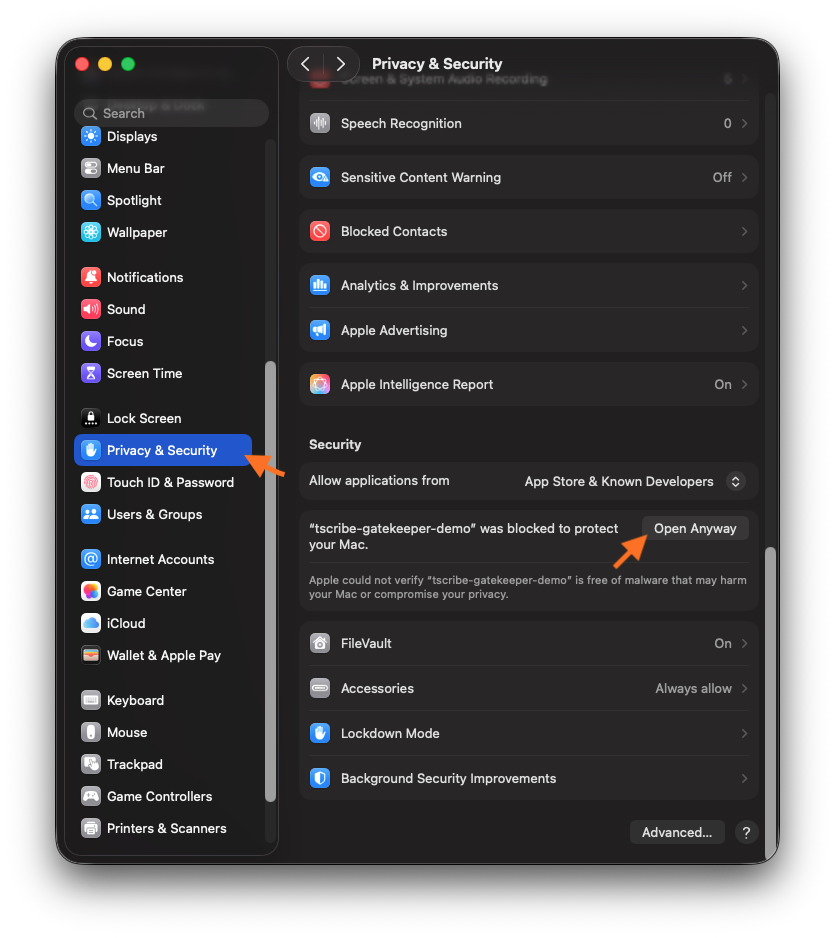Select the Lock Screen sidebar label
This screenshot has width=835, height=938.
pyautogui.click(x=144, y=418)
